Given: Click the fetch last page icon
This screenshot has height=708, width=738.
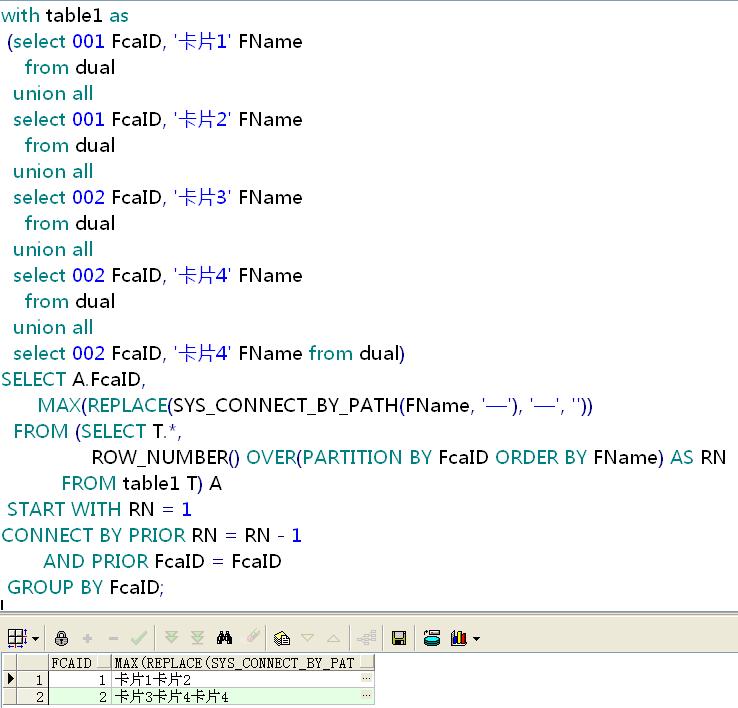Looking at the screenshot, I should click(x=198, y=638).
